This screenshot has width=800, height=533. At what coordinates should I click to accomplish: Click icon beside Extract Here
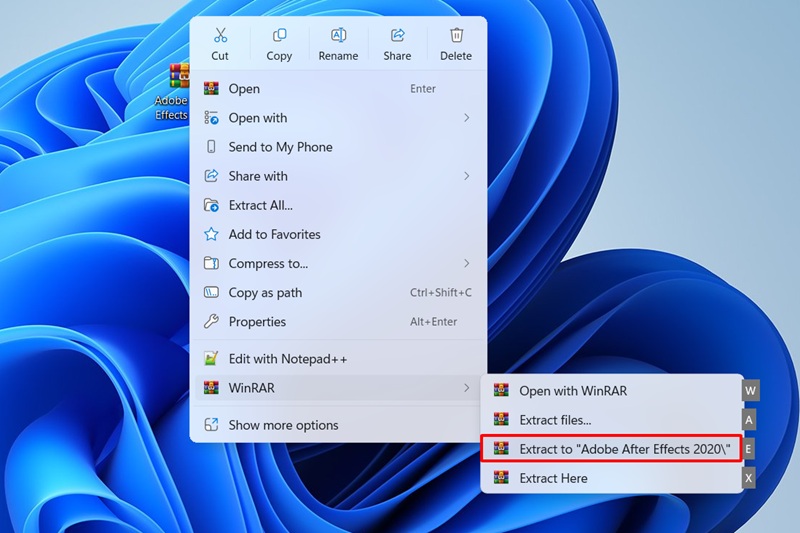(x=501, y=478)
